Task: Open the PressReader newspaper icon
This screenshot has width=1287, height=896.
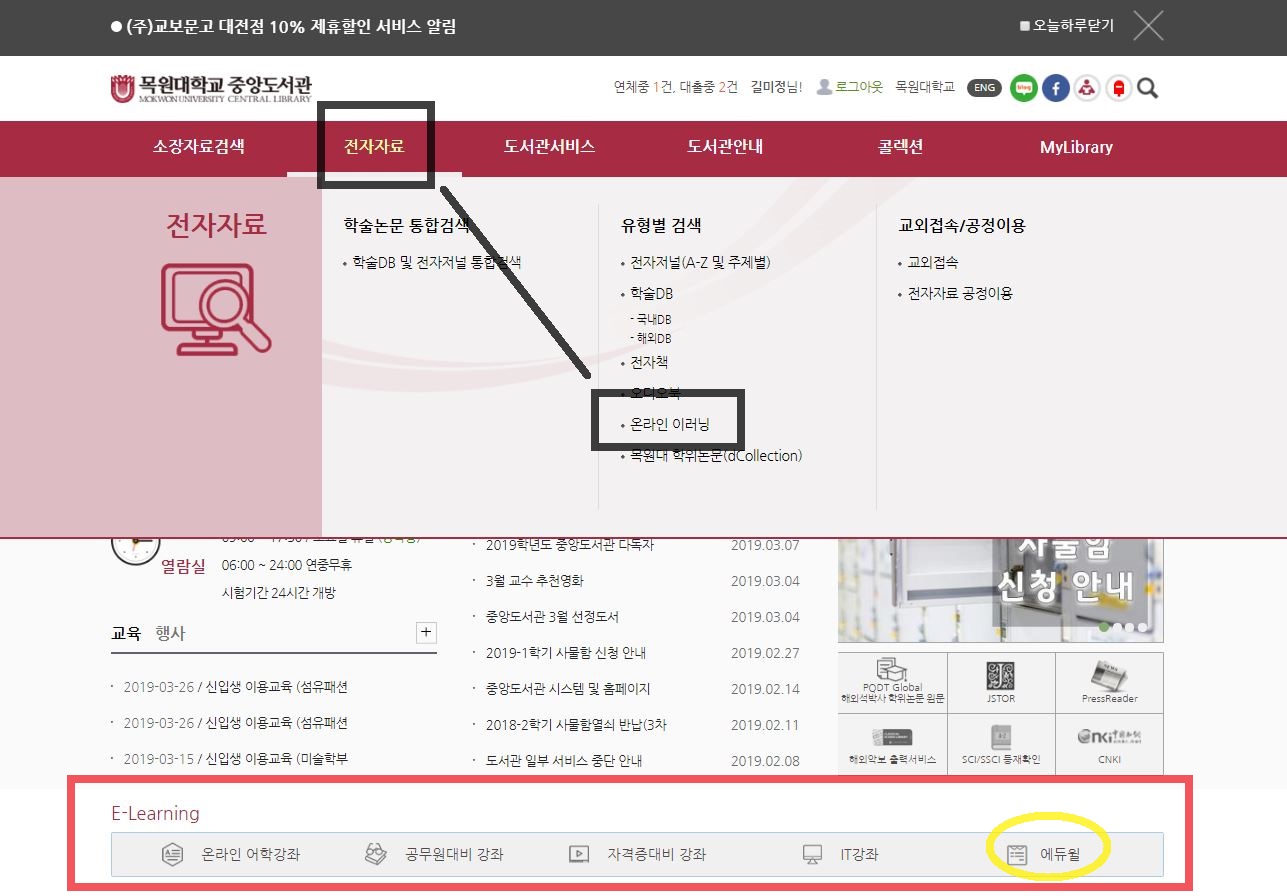Action: coord(1109,682)
